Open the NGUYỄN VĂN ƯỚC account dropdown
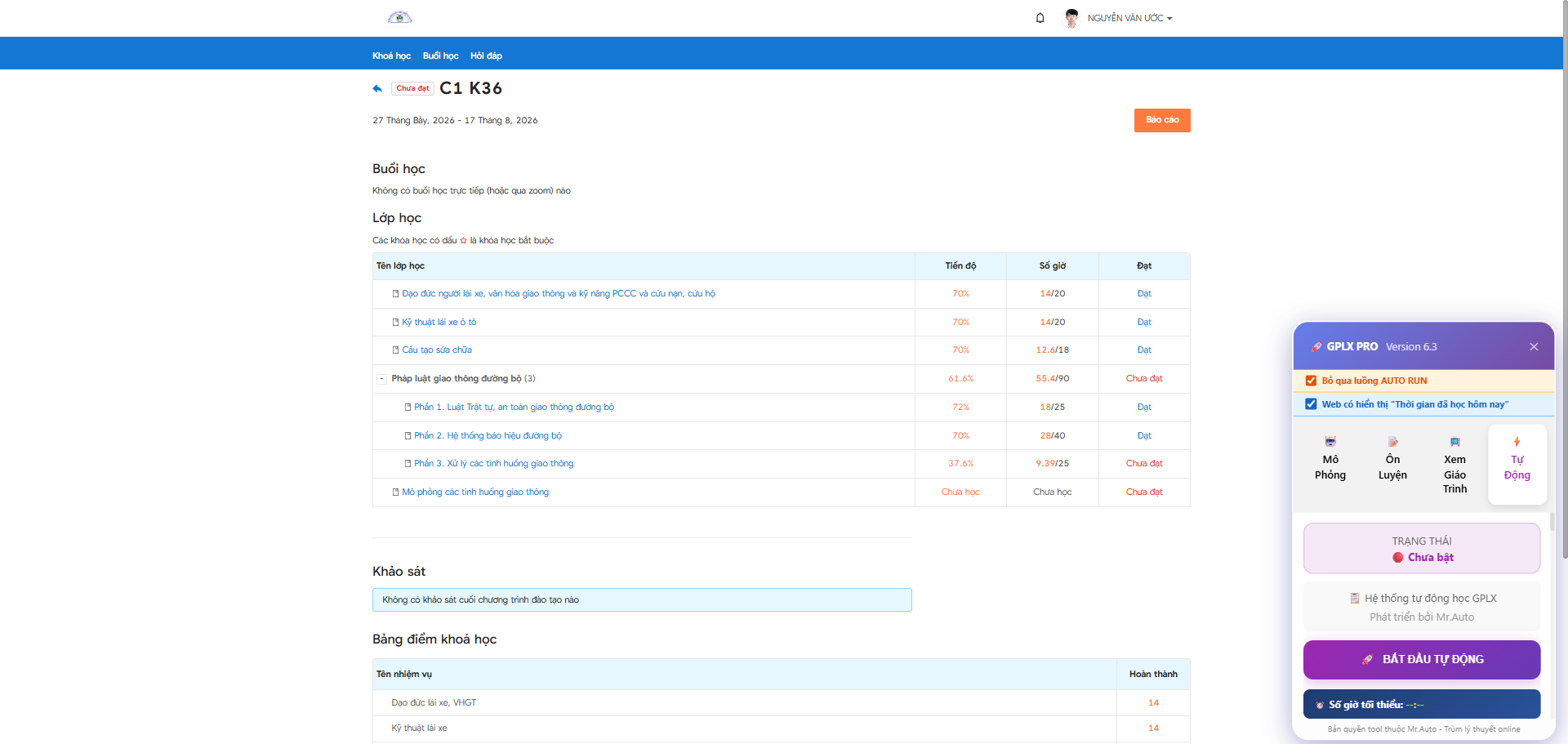The height and width of the screenshot is (744, 1568). tap(1129, 18)
